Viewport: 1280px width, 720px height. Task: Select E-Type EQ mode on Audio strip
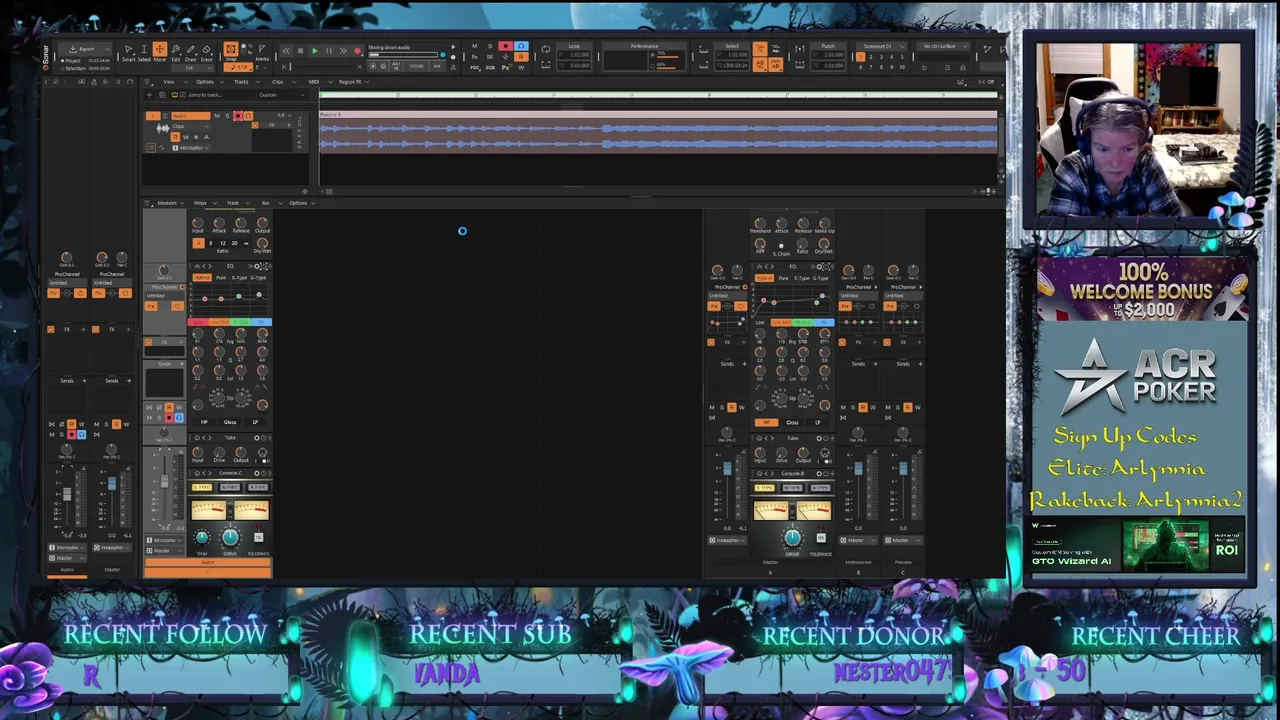(239, 278)
